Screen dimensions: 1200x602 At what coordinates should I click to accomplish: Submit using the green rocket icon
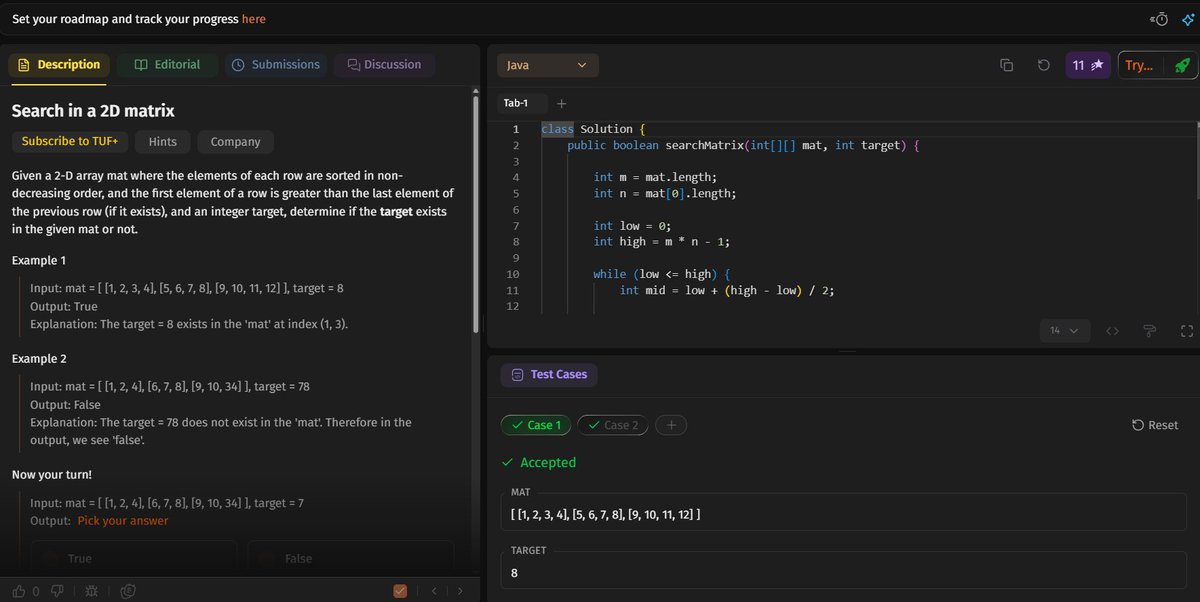(1181, 65)
